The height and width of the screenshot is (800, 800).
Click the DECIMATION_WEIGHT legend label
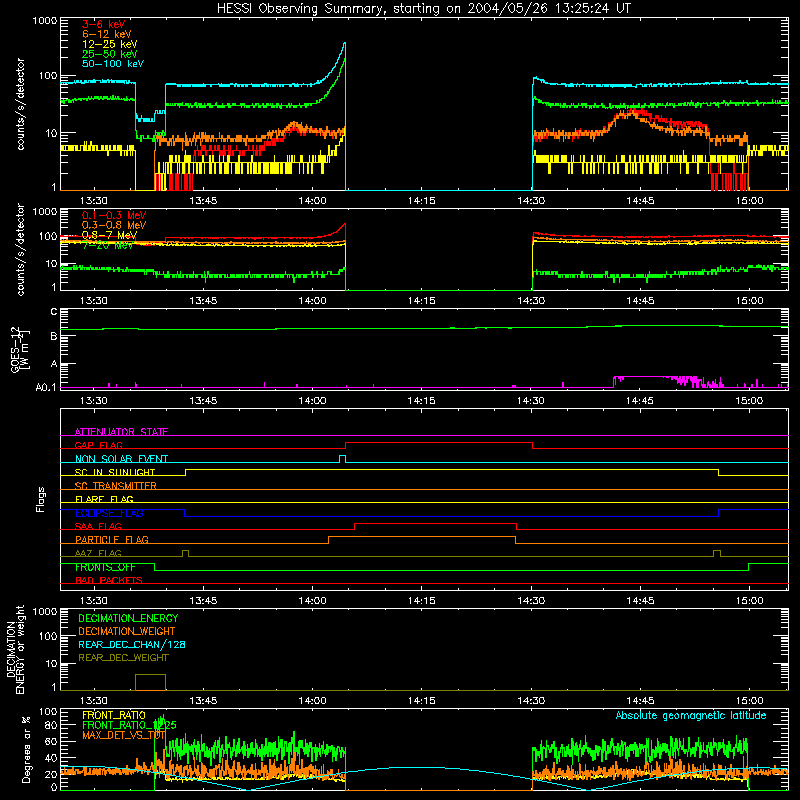pos(127,631)
